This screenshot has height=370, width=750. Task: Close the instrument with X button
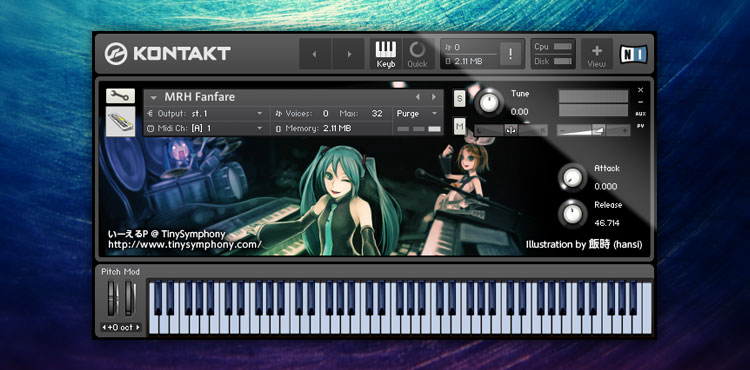[x=640, y=90]
